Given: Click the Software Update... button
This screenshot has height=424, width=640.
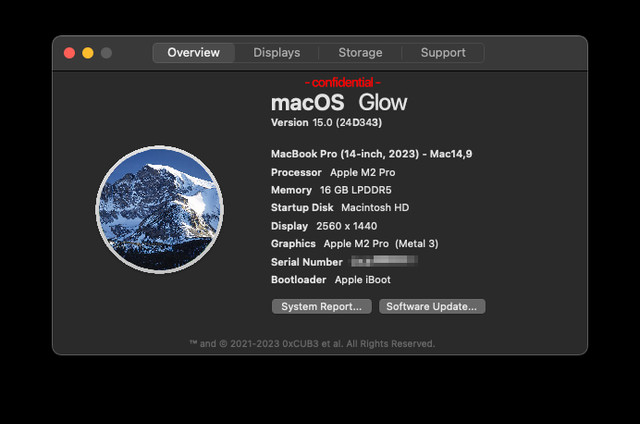Looking at the screenshot, I should click(x=432, y=306).
